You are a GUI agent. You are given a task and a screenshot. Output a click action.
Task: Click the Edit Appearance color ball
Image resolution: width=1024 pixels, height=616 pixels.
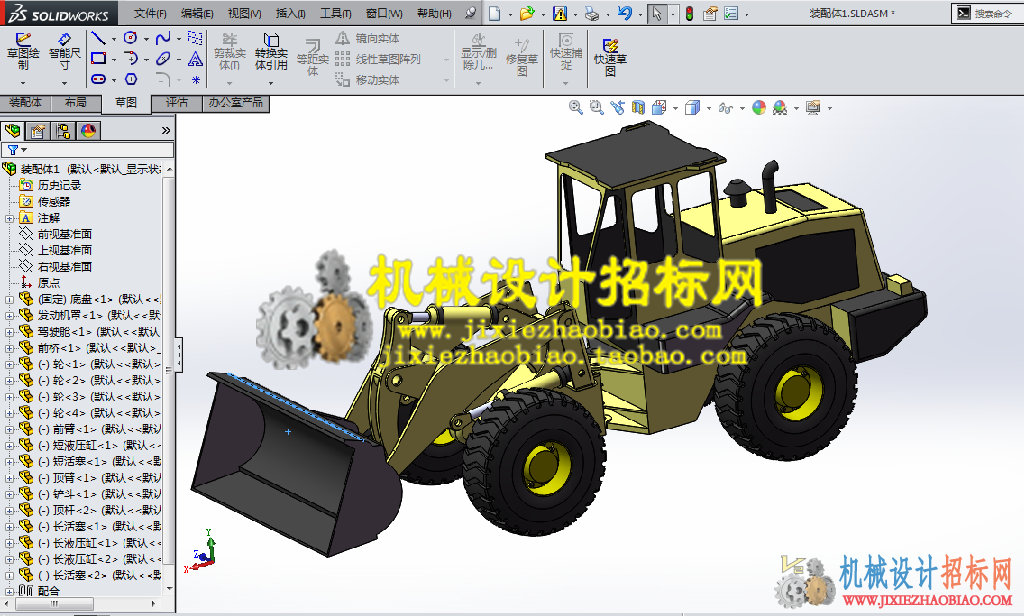759,107
